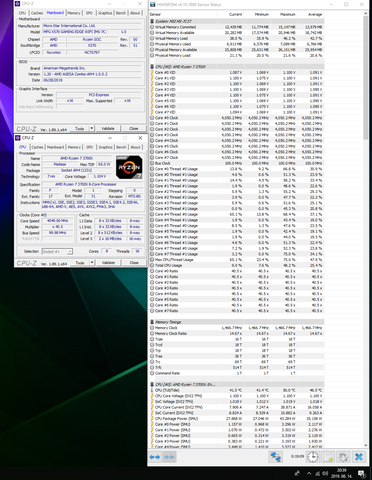Select the Virtual Memory Committed row
Screen dimensions: 372x480
click(236, 27)
